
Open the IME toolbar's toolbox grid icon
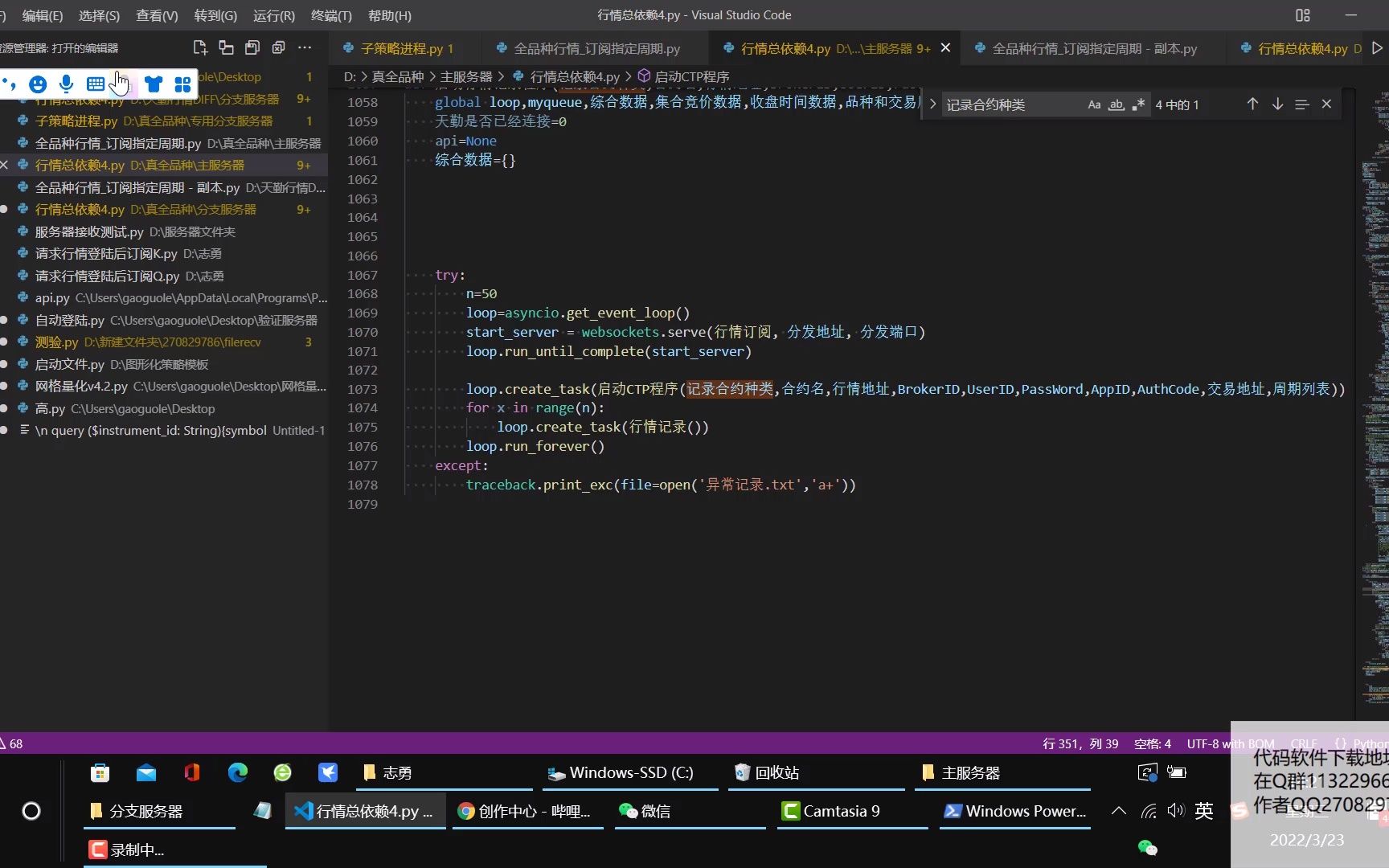[182, 84]
